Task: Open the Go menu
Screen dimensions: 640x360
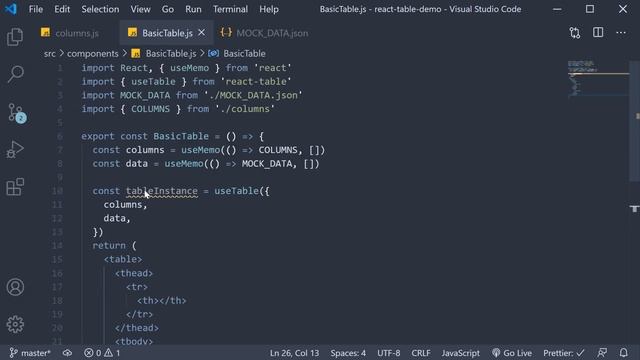Action: 168,9
